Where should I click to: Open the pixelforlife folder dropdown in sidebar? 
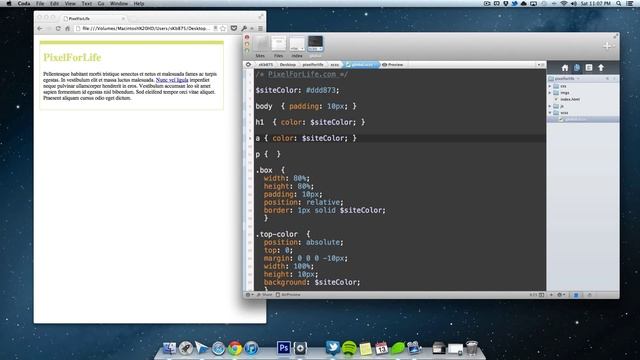click(565, 78)
